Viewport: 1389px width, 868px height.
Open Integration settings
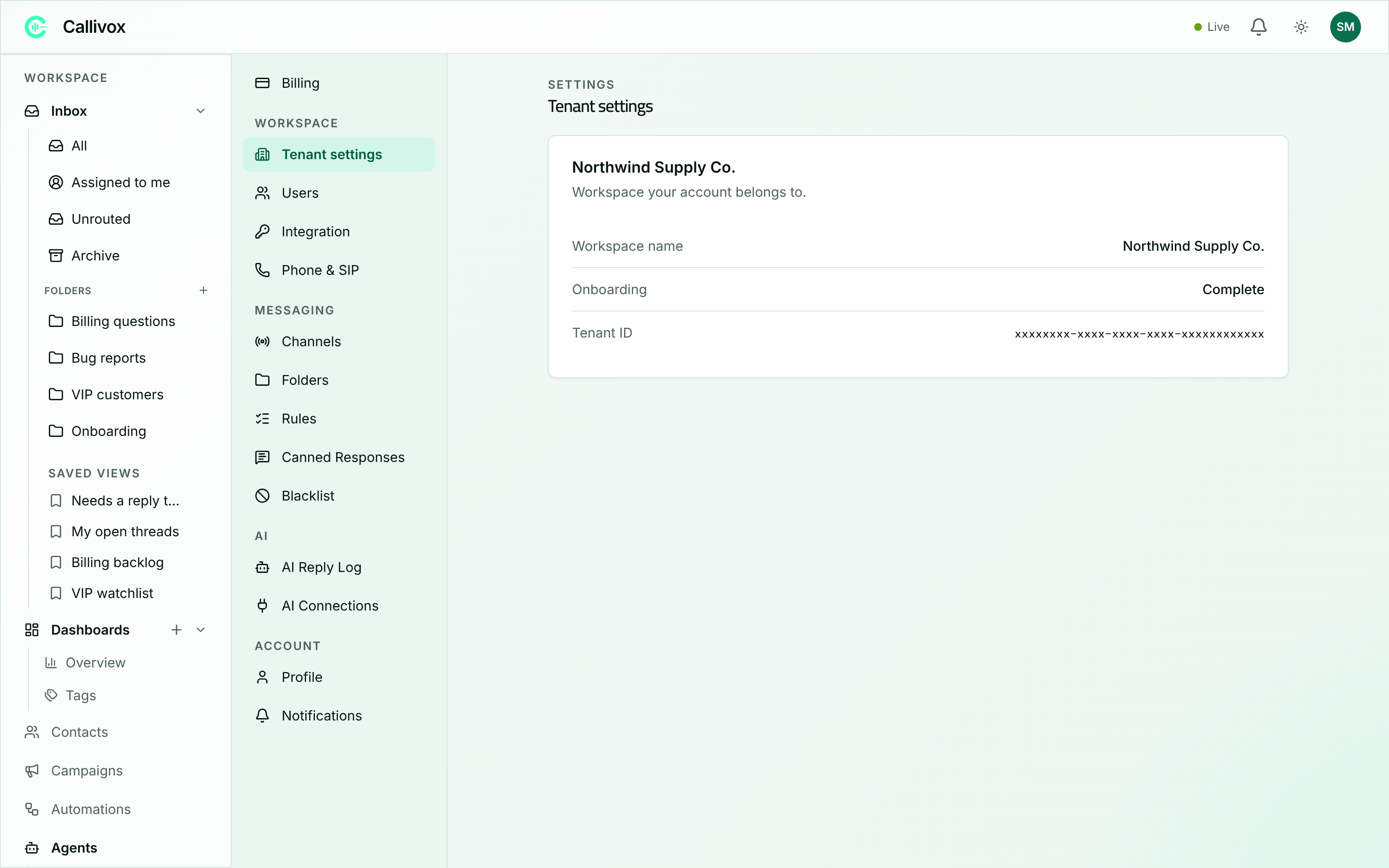339,231
